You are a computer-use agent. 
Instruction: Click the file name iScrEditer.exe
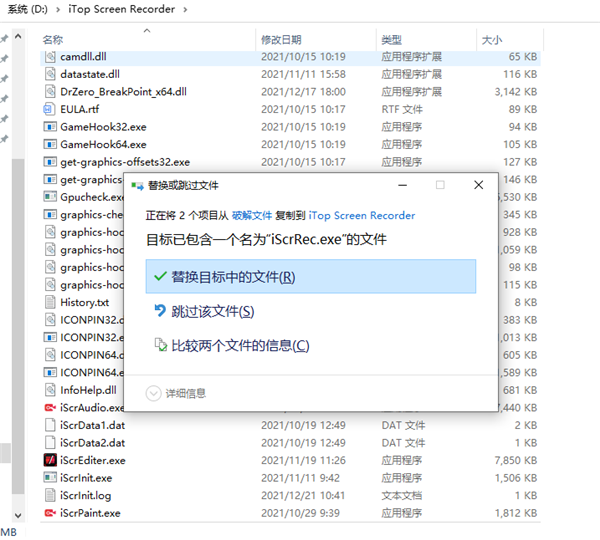(x=93, y=460)
